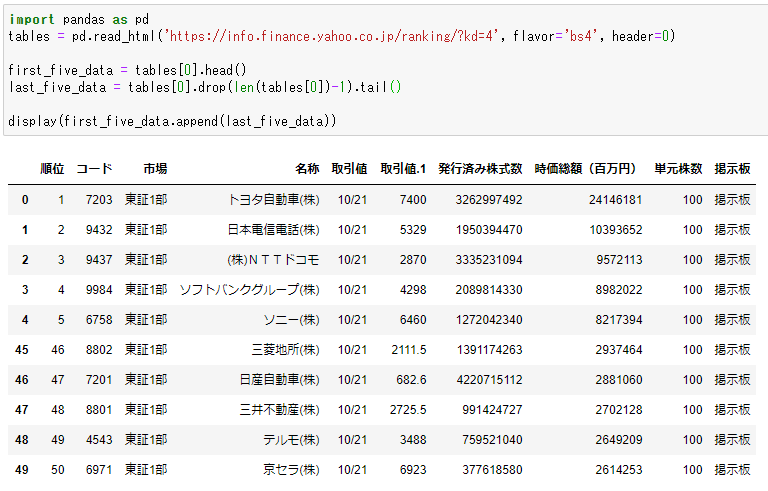The image size is (768, 491).
Task: Select the ソフトバンクグループ(株) name cell
Action: (x=249, y=290)
